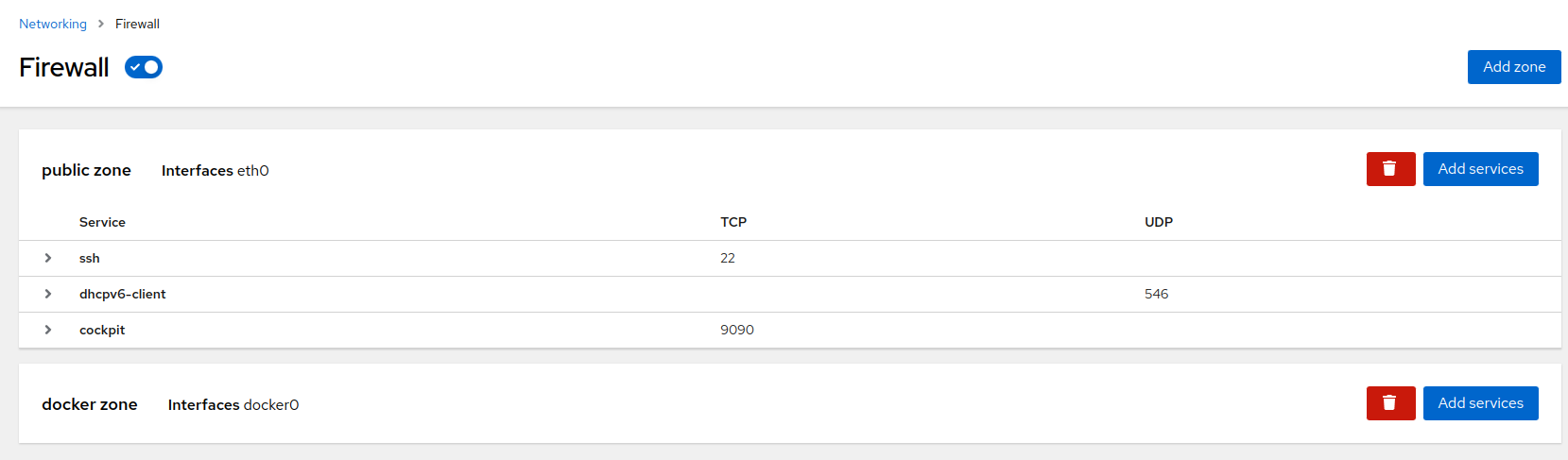Image resolution: width=1568 pixels, height=460 pixels.
Task: Expand the cockpit service row chevron
Action: [48, 330]
